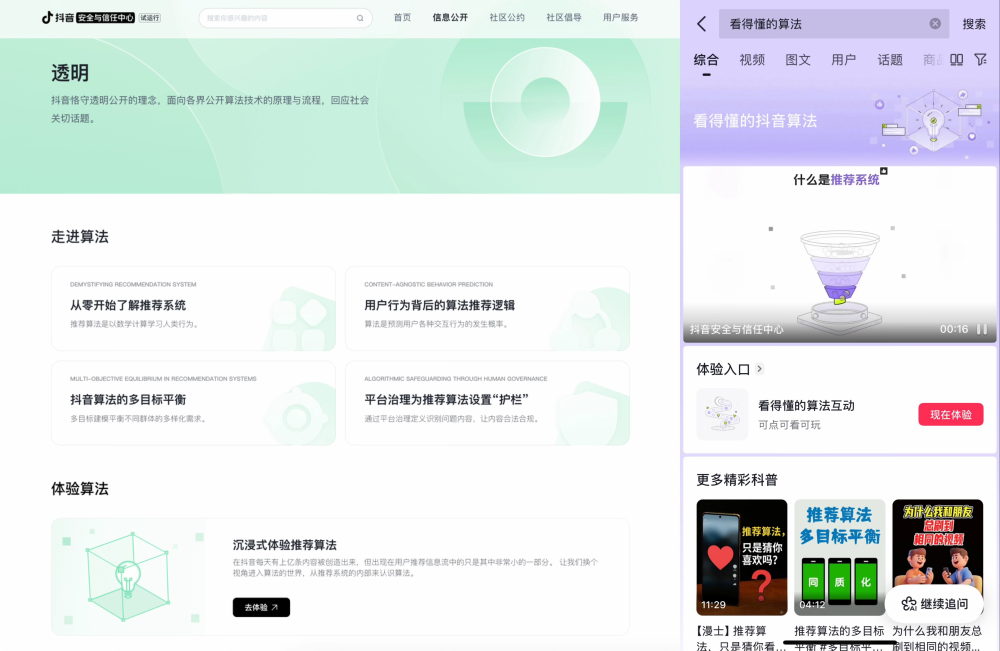Screen dimensions: 1000x651
Task: Open the 信息公开 navigation menu item
Action: [x=451, y=17]
